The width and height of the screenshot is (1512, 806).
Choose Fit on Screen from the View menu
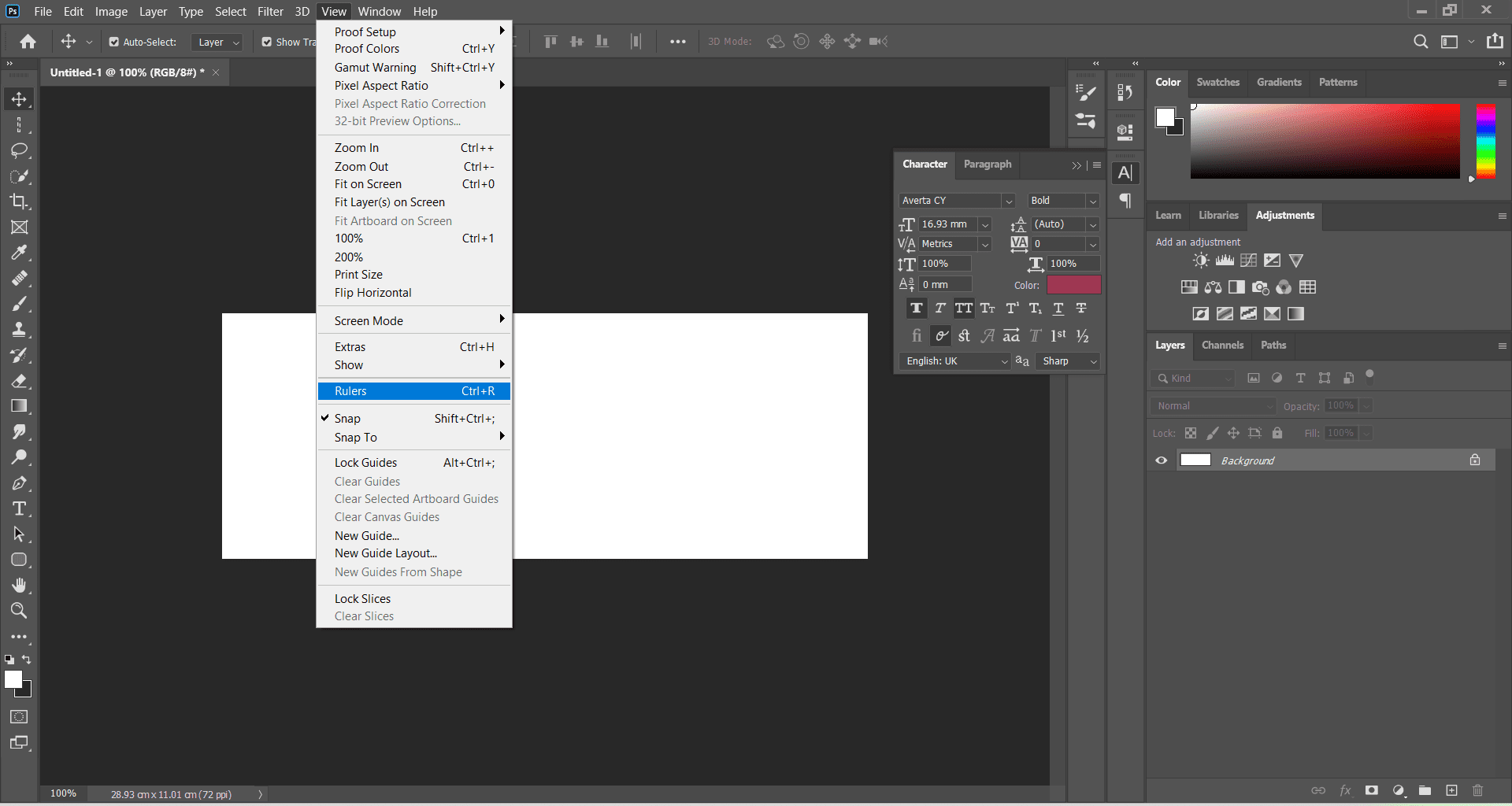368,183
